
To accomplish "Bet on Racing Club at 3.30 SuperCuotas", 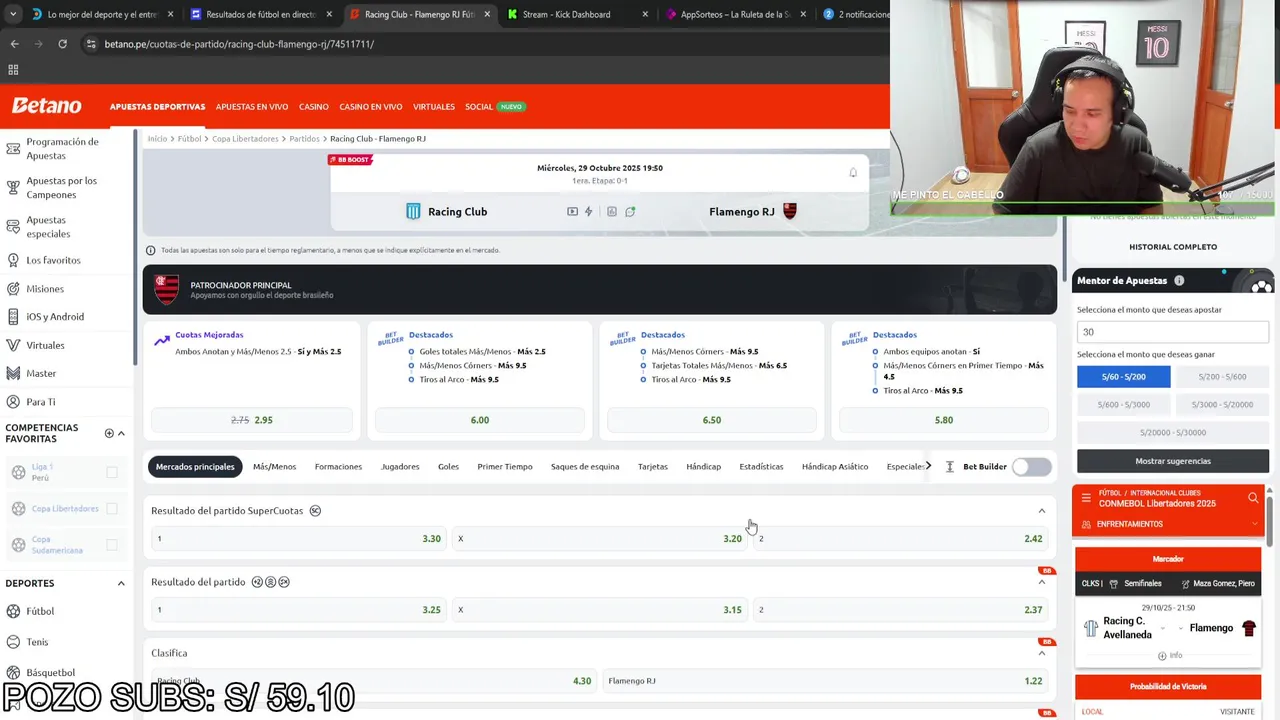I will point(297,539).
